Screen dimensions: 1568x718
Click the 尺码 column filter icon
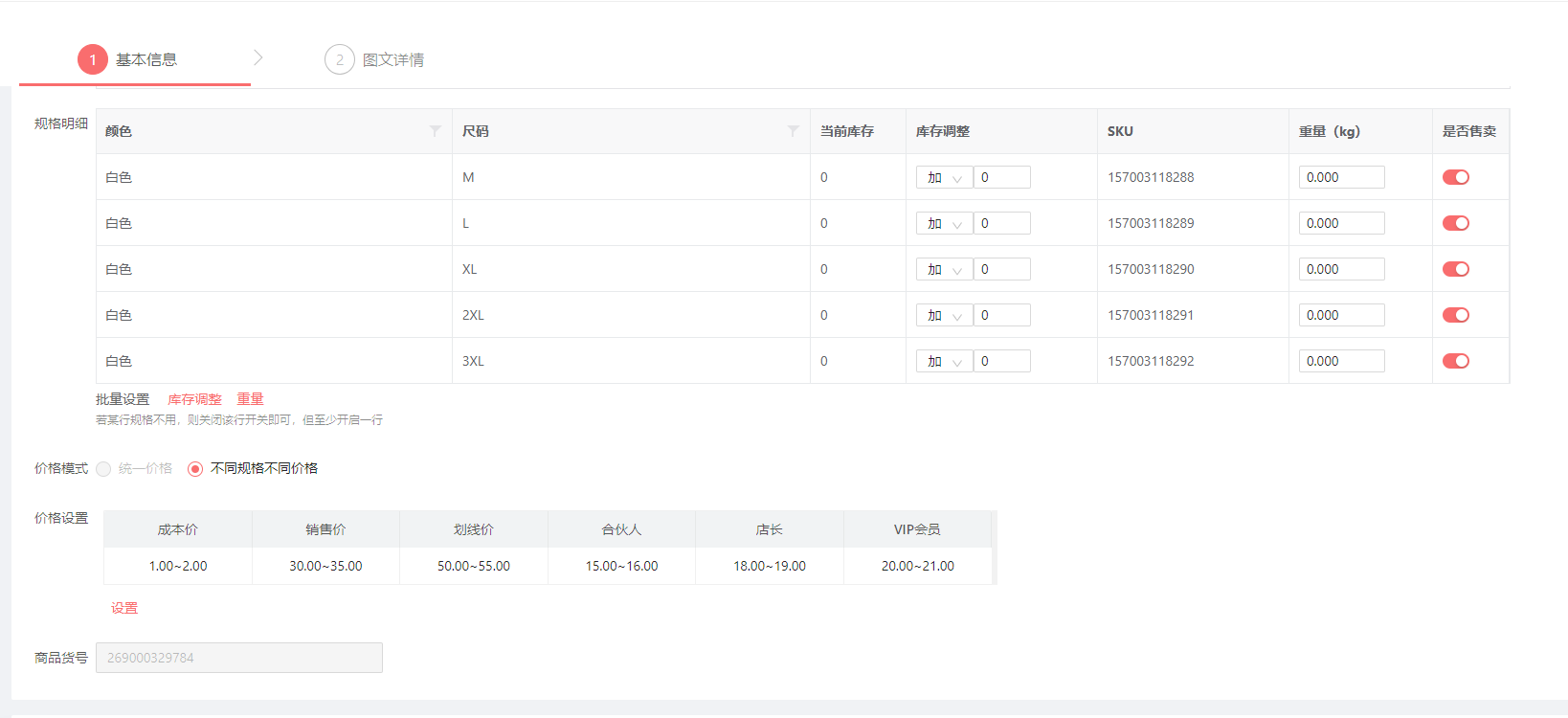(793, 131)
